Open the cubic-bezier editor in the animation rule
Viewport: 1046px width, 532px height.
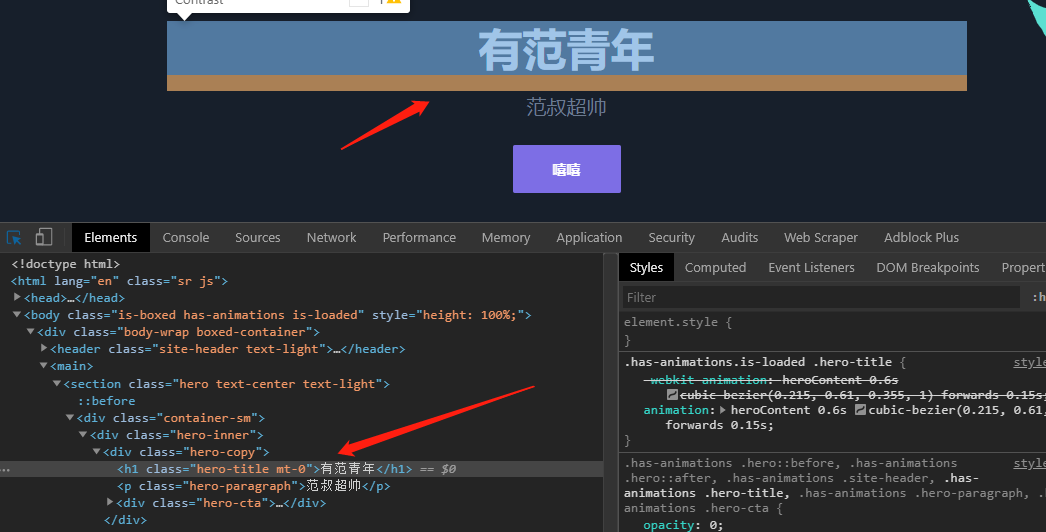(861, 410)
